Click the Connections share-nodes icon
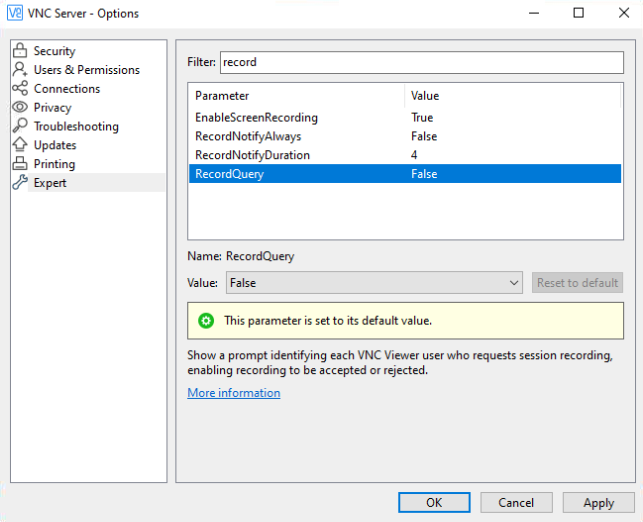Screen dimensions: 643x522 tap(20, 88)
